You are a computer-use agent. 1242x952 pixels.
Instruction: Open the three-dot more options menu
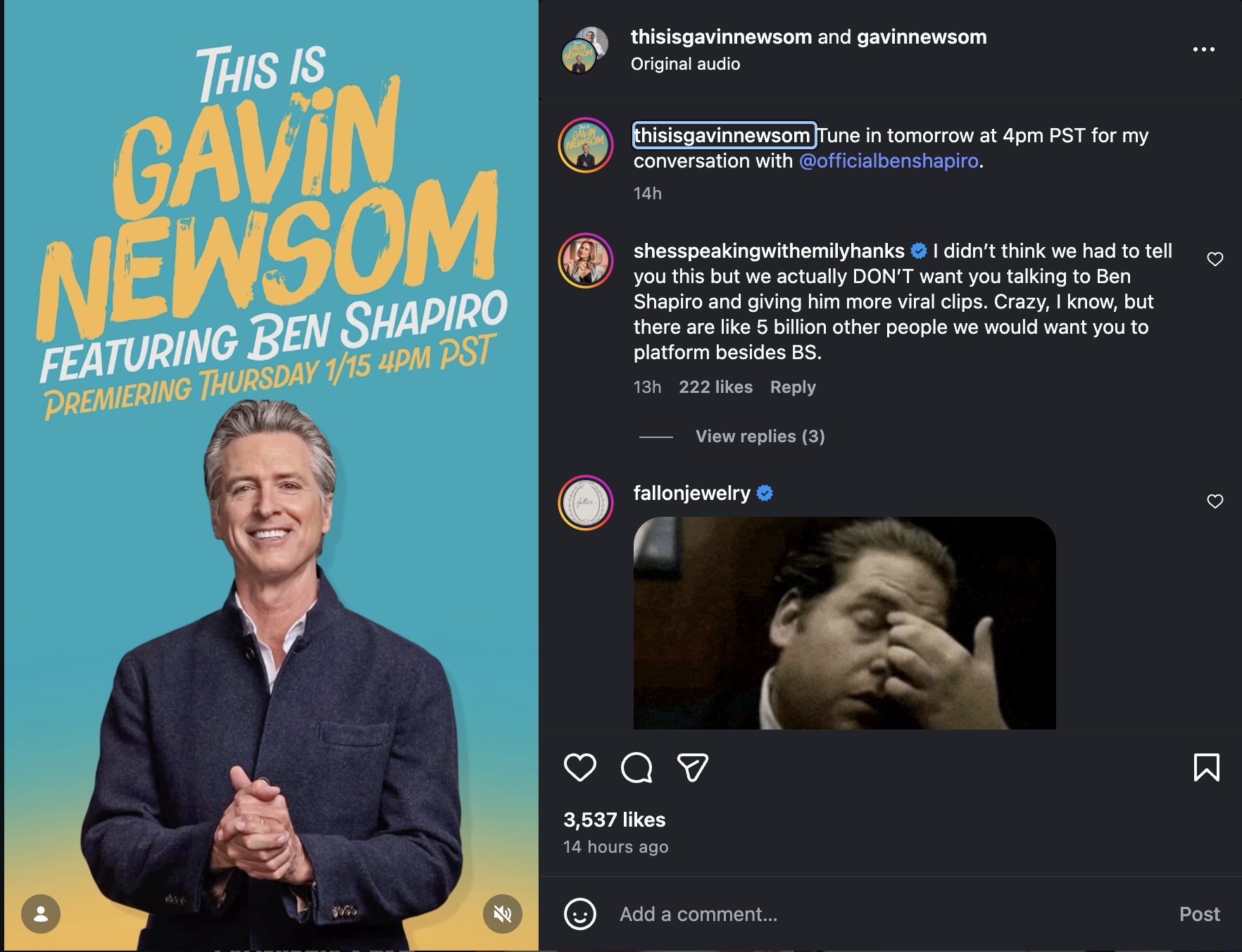(x=1203, y=49)
